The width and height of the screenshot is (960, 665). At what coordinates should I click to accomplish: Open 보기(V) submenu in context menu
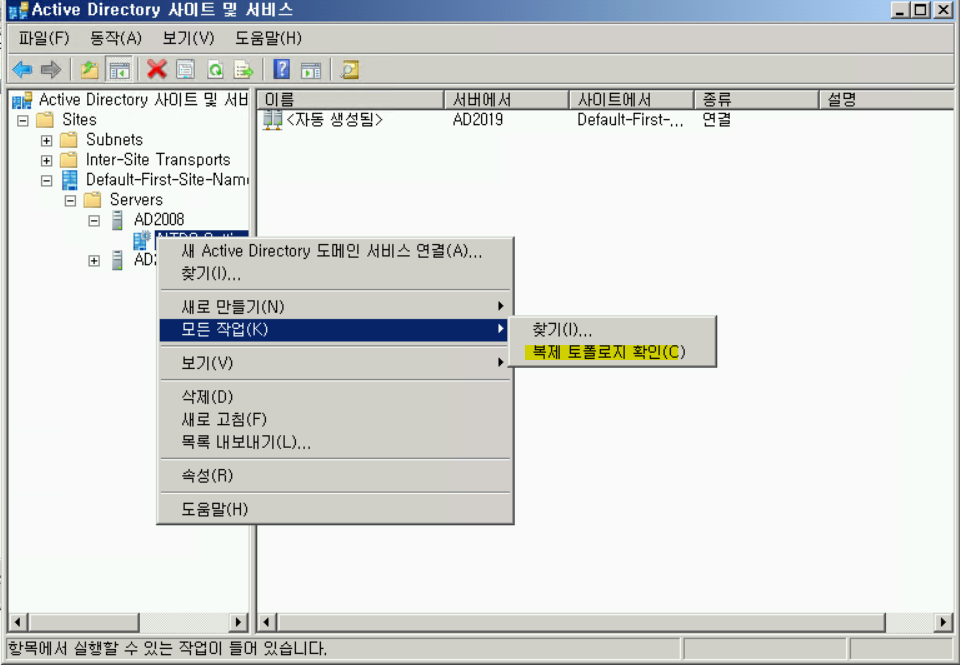334,363
